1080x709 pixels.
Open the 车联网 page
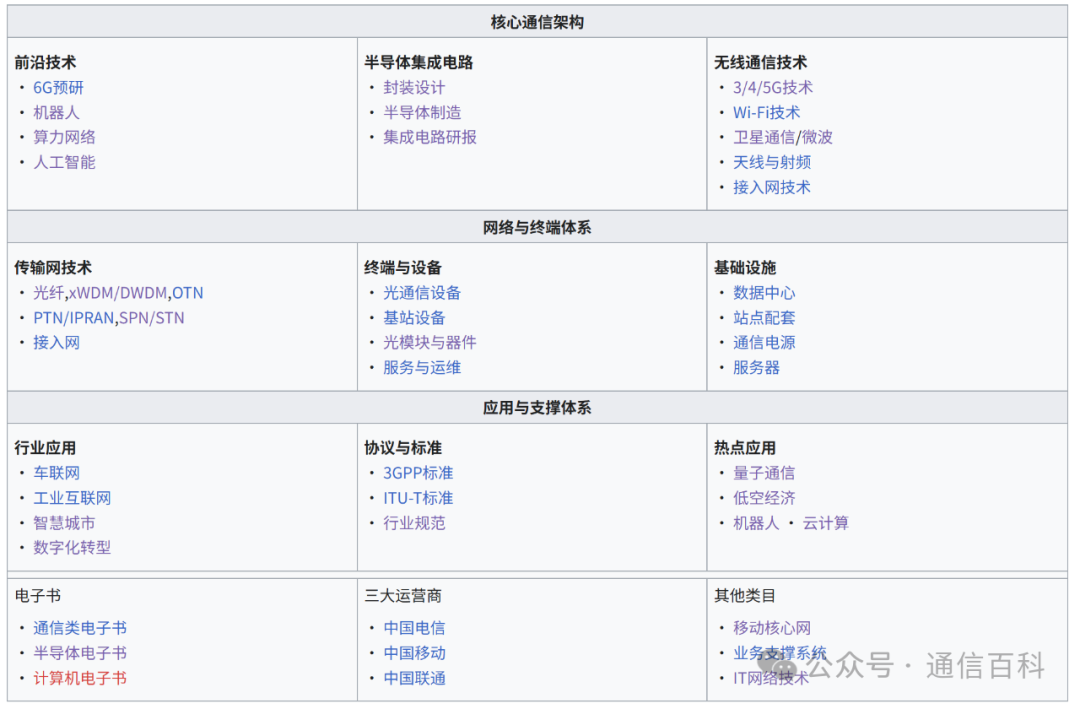click(57, 473)
